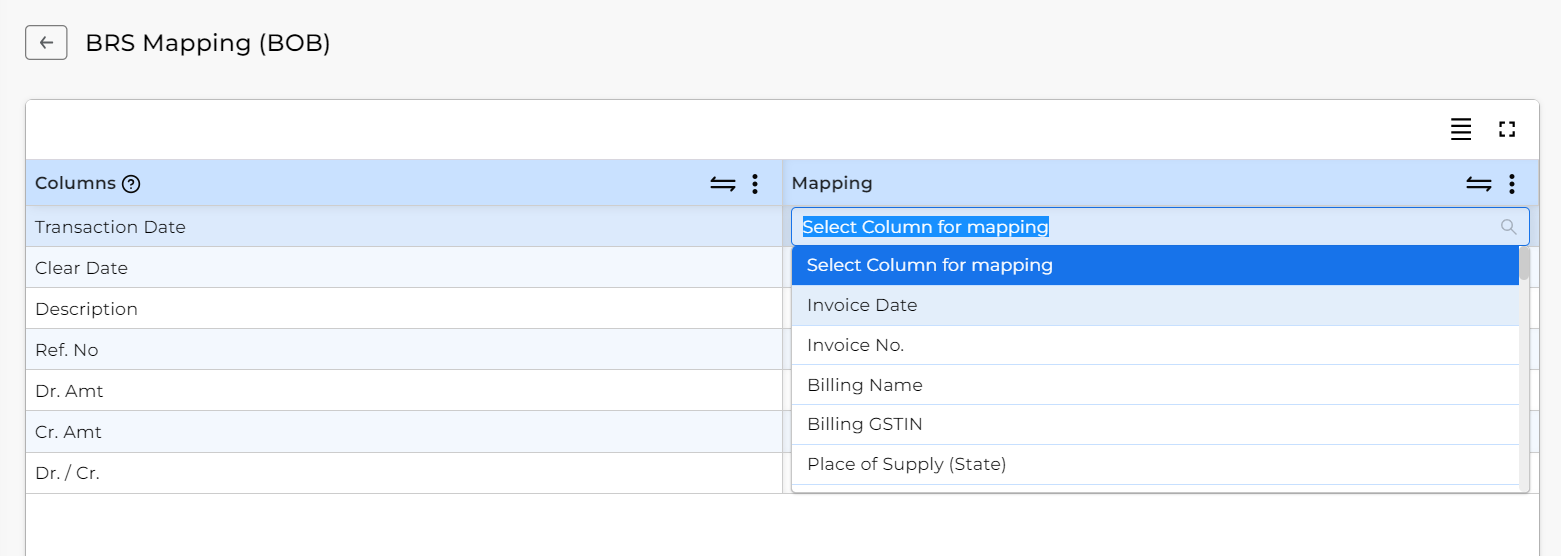1561x556 pixels.
Task: Click the back arrow button
Action: pyautogui.click(x=46, y=43)
